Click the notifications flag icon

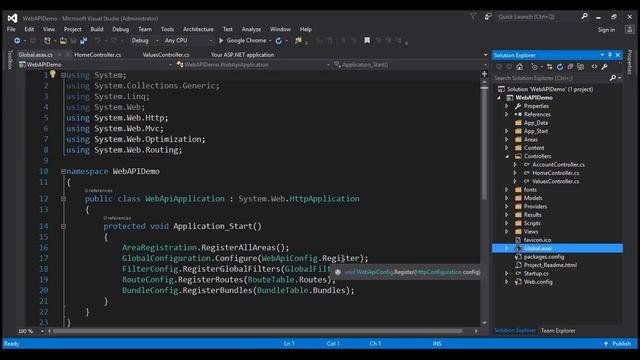click(x=473, y=16)
